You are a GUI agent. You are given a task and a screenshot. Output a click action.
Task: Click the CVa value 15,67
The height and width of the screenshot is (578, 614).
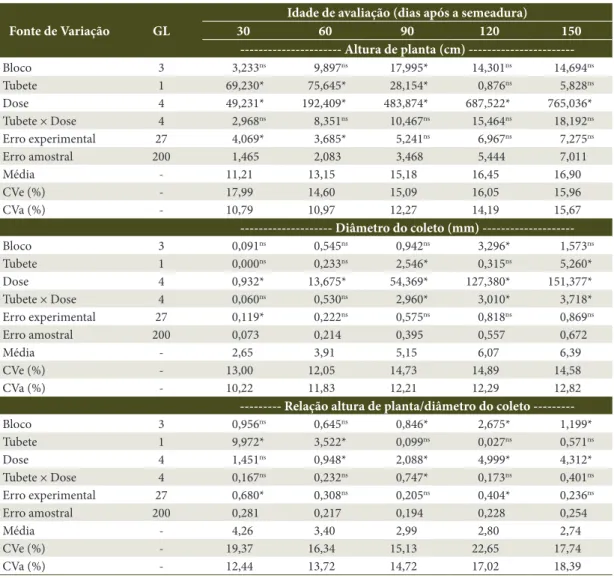tap(567, 210)
